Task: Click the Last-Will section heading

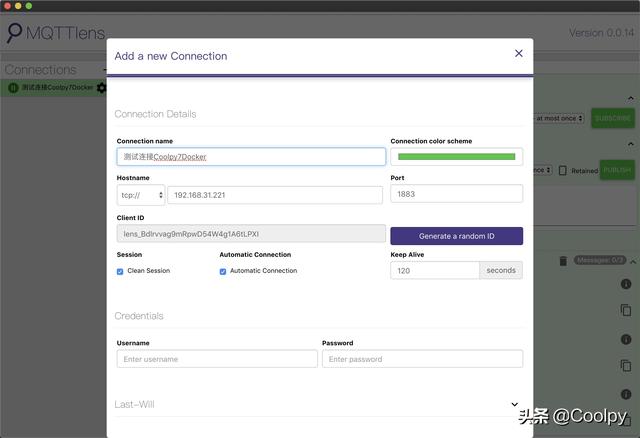Action: point(134,405)
